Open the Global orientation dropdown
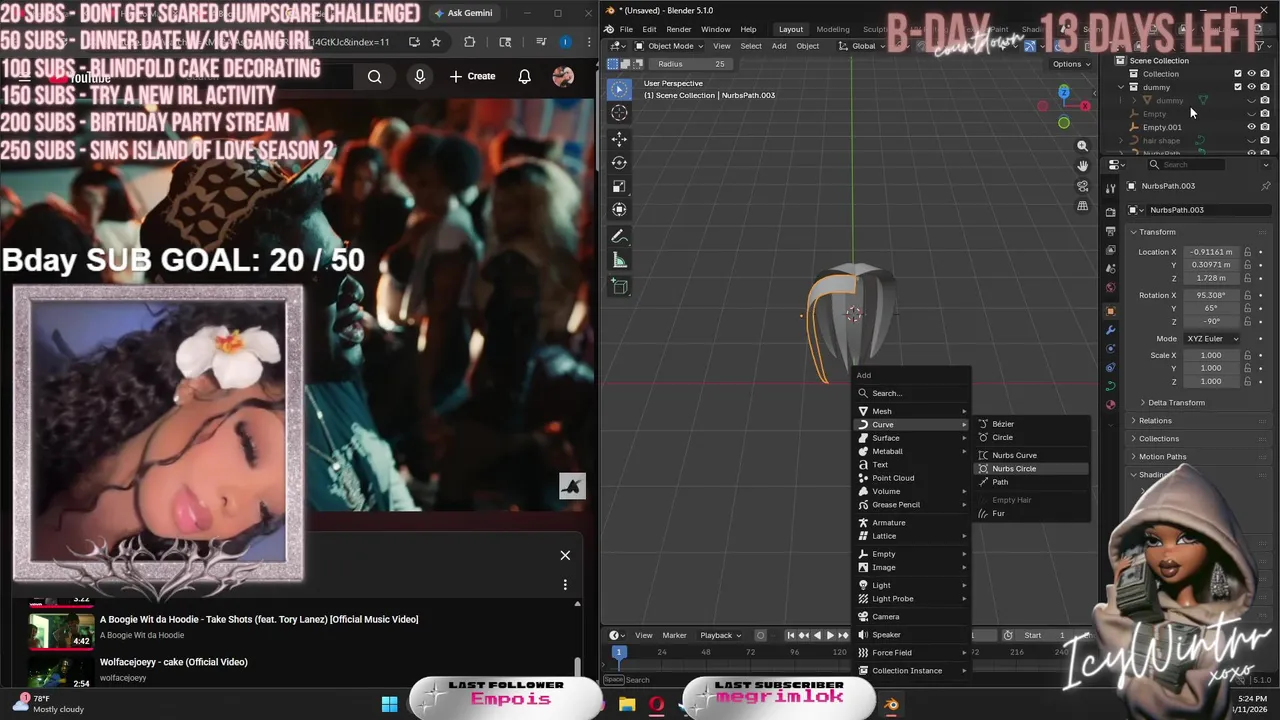 [x=861, y=46]
